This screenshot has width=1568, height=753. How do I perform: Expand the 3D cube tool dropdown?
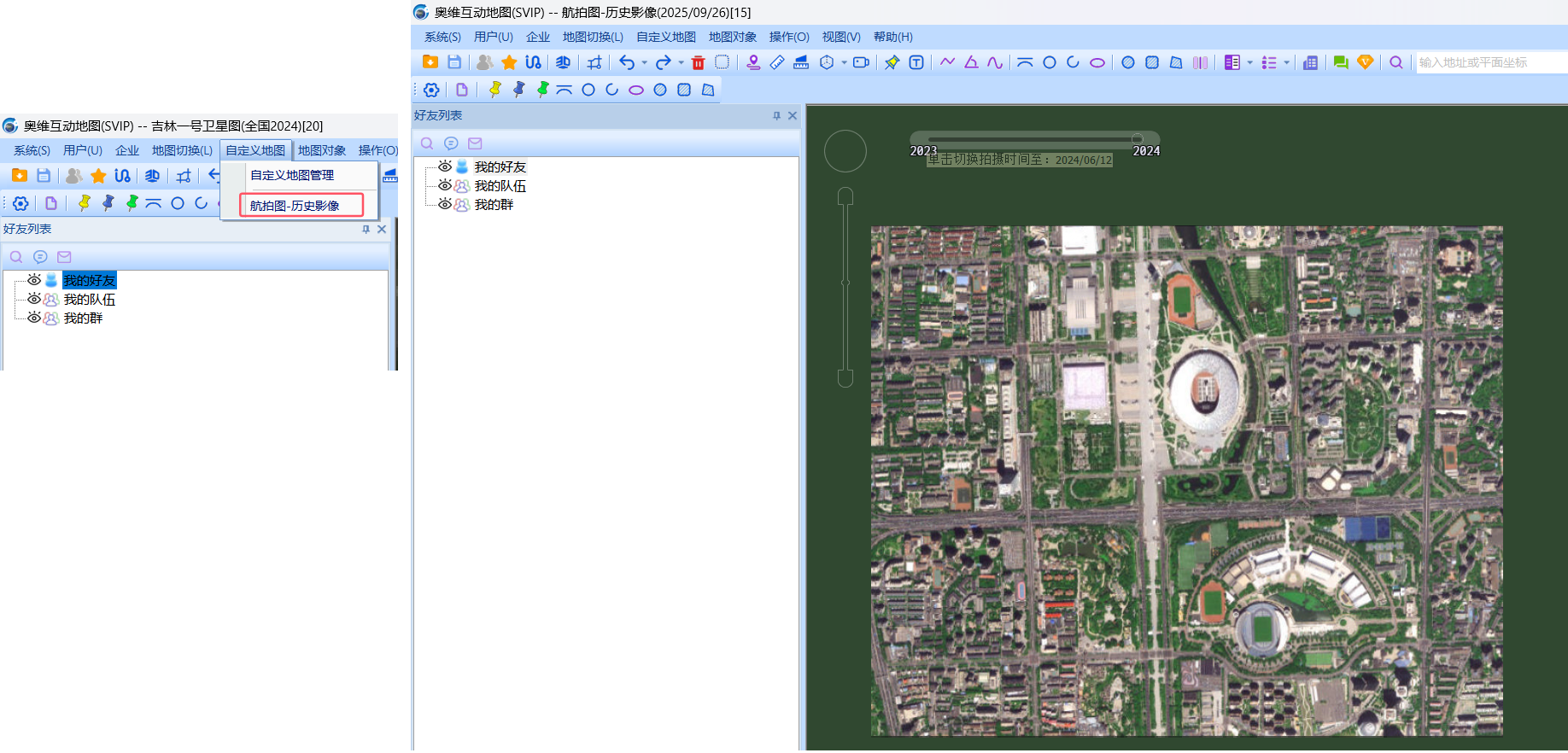click(x=844, y=62)
